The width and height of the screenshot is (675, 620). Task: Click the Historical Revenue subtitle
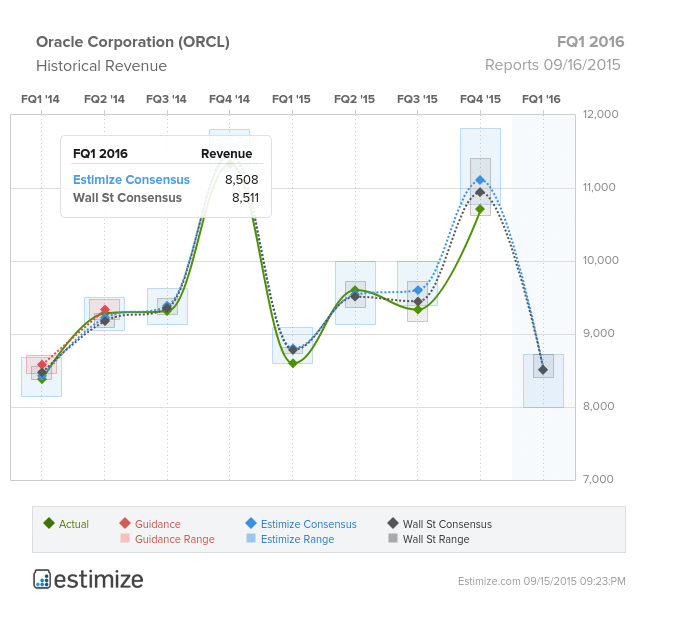click(102, 66)
